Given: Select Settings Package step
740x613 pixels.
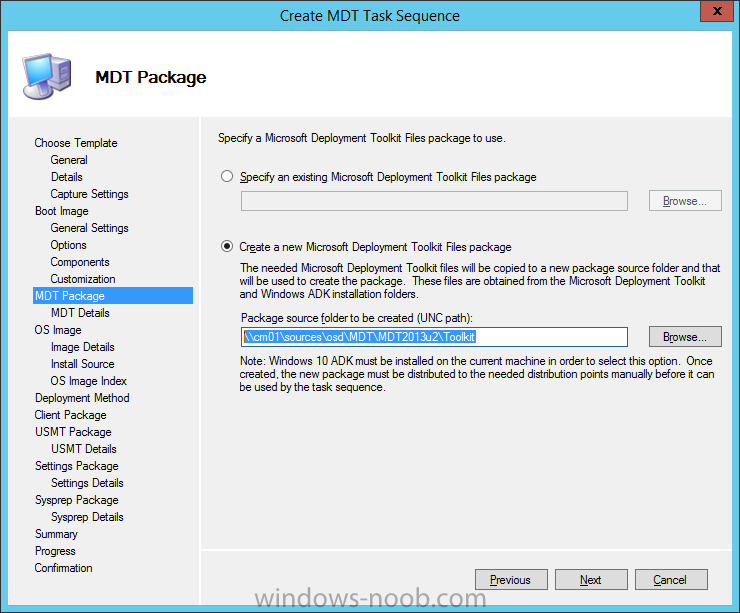Looking at the screenshot, I should pyautogui.click(x=76, y=466).
